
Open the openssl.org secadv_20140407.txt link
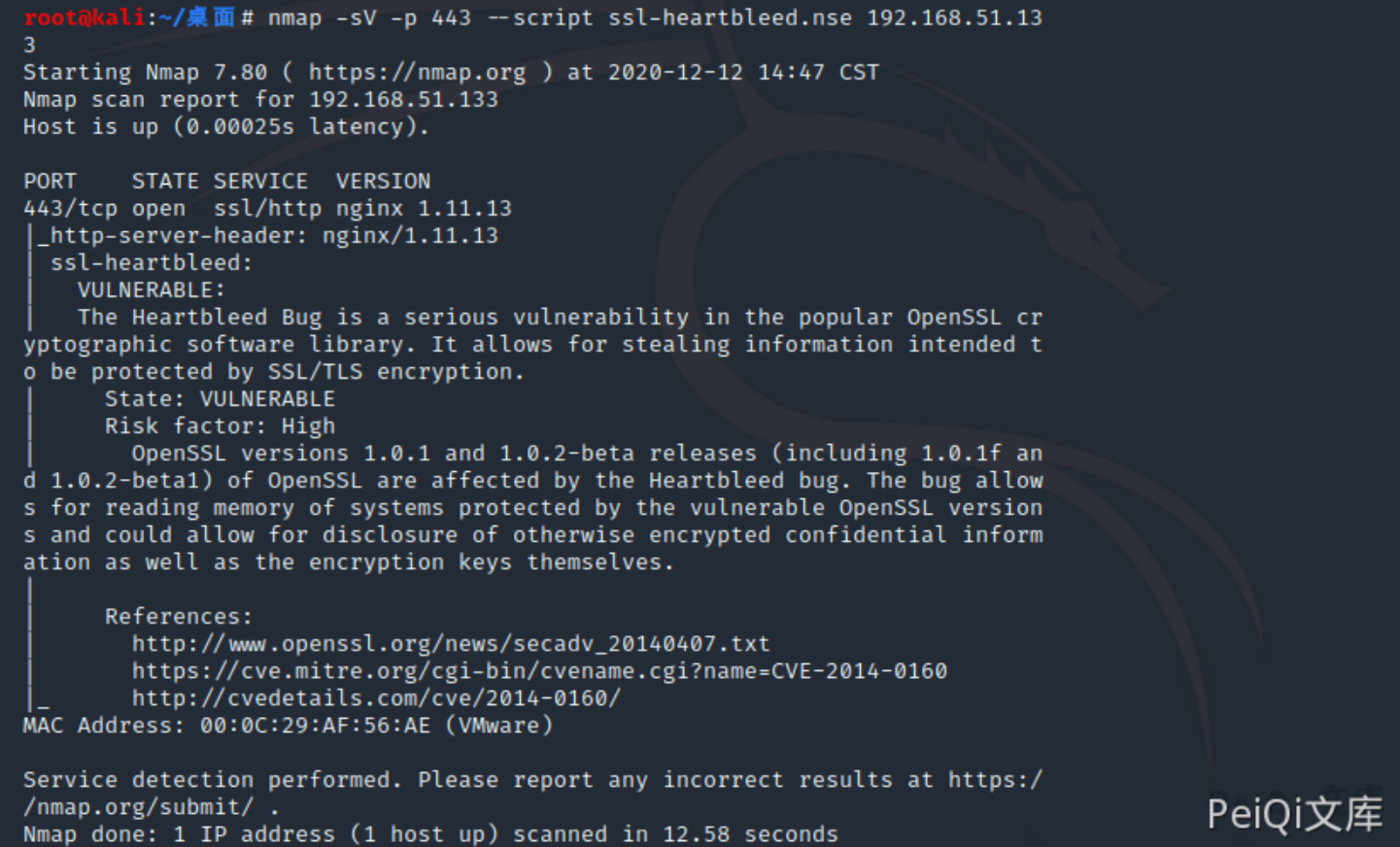tap(450, 644)
